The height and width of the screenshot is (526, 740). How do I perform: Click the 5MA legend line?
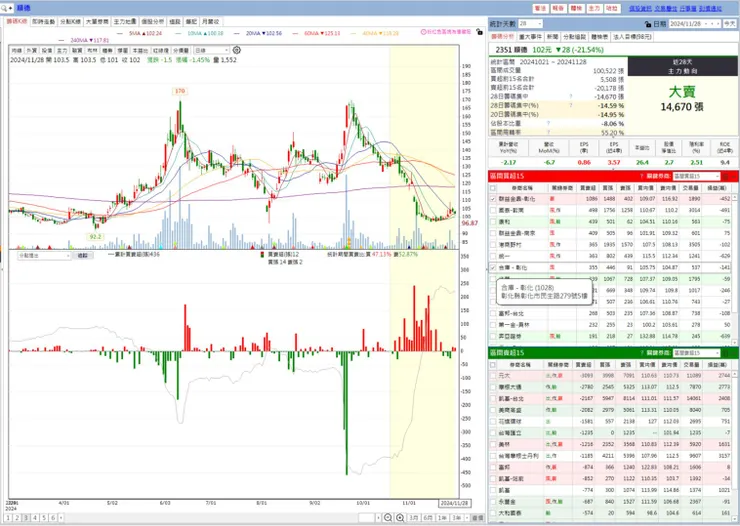pos(140,33)
